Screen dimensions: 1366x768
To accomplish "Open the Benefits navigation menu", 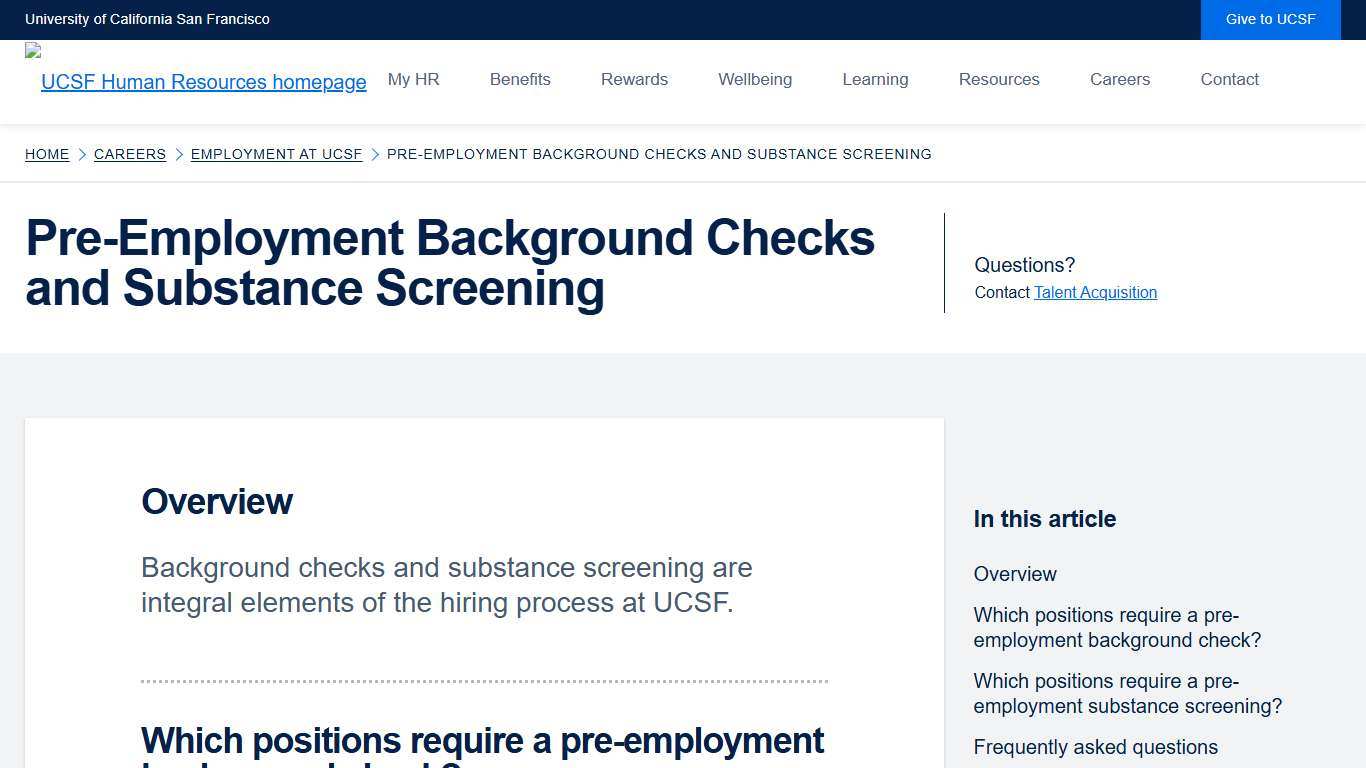I will (520, 80).
